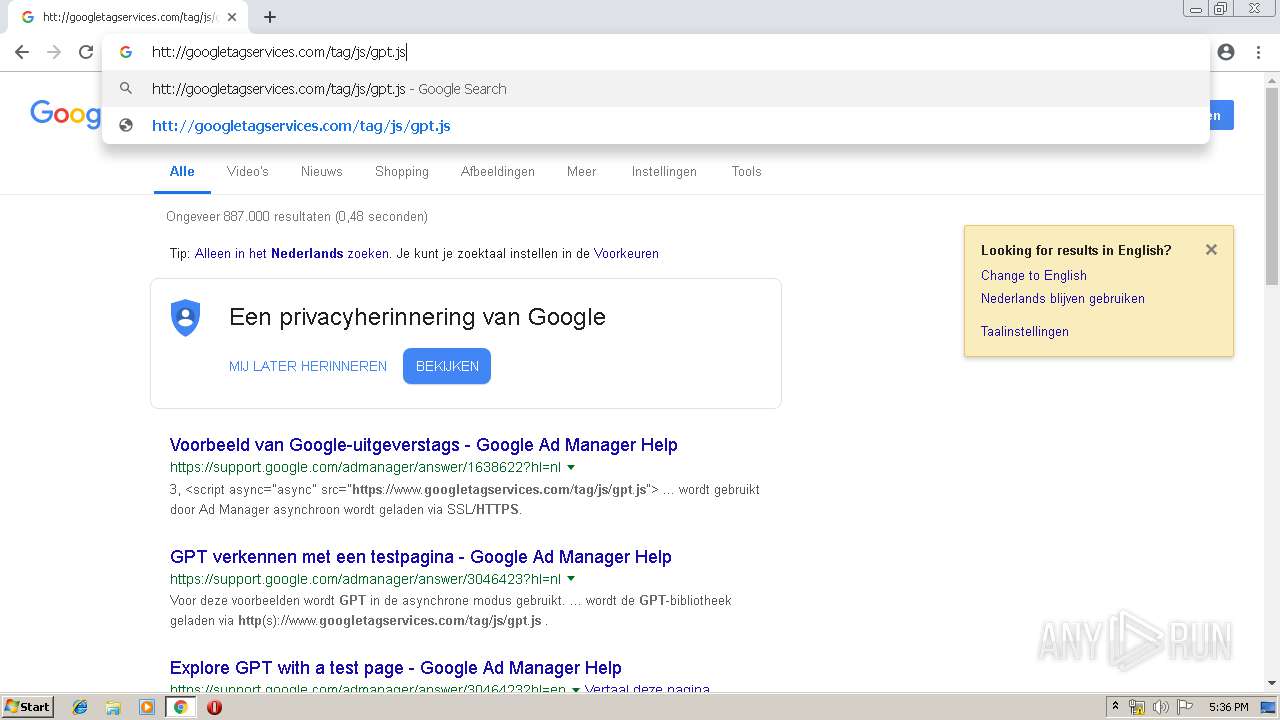1280x720 pixels.
Task: Switch to the Nieuws tab
Action: point(322,171)
